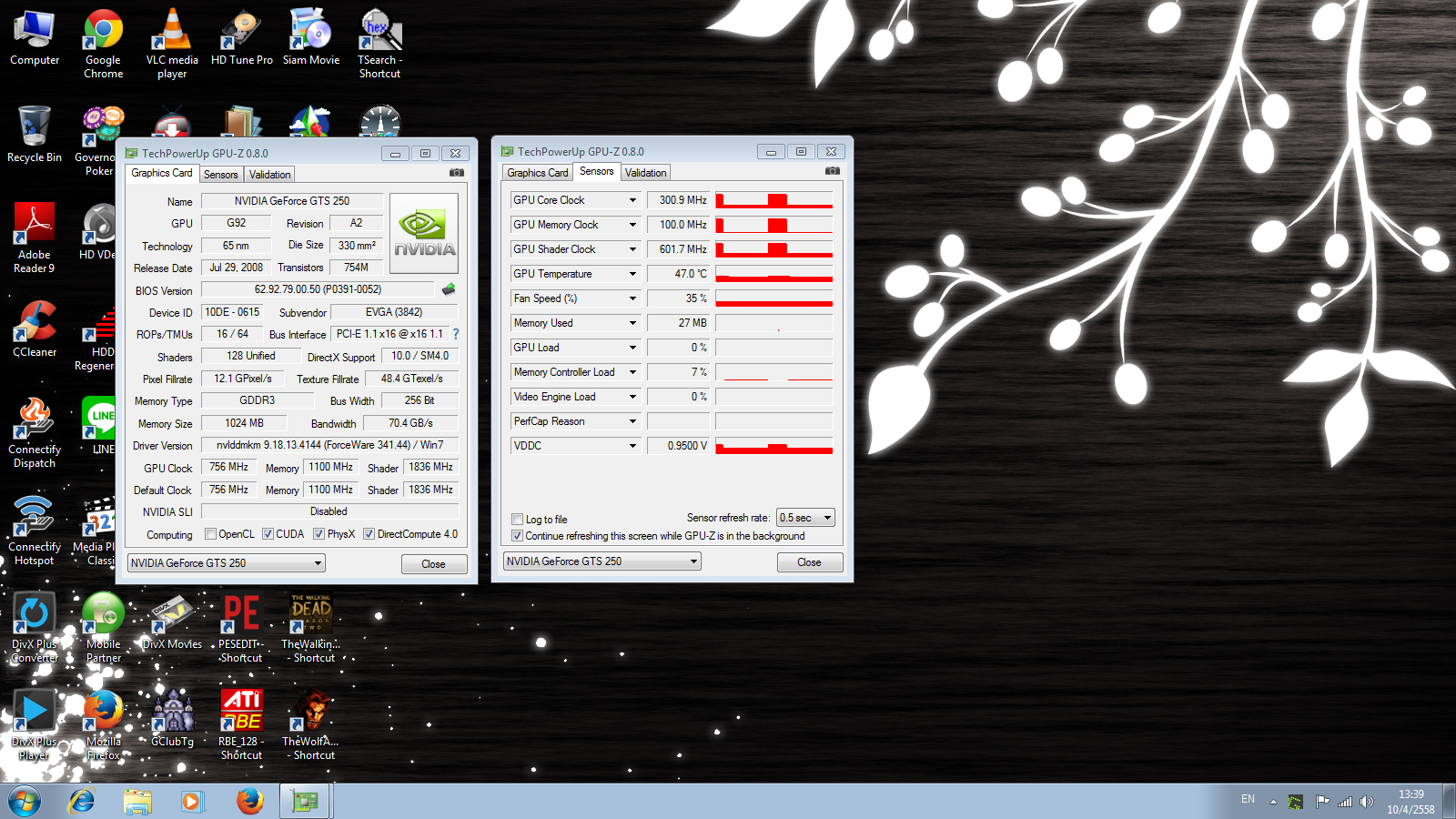Click the VDDC voltage graph

[x=774, y=446]
